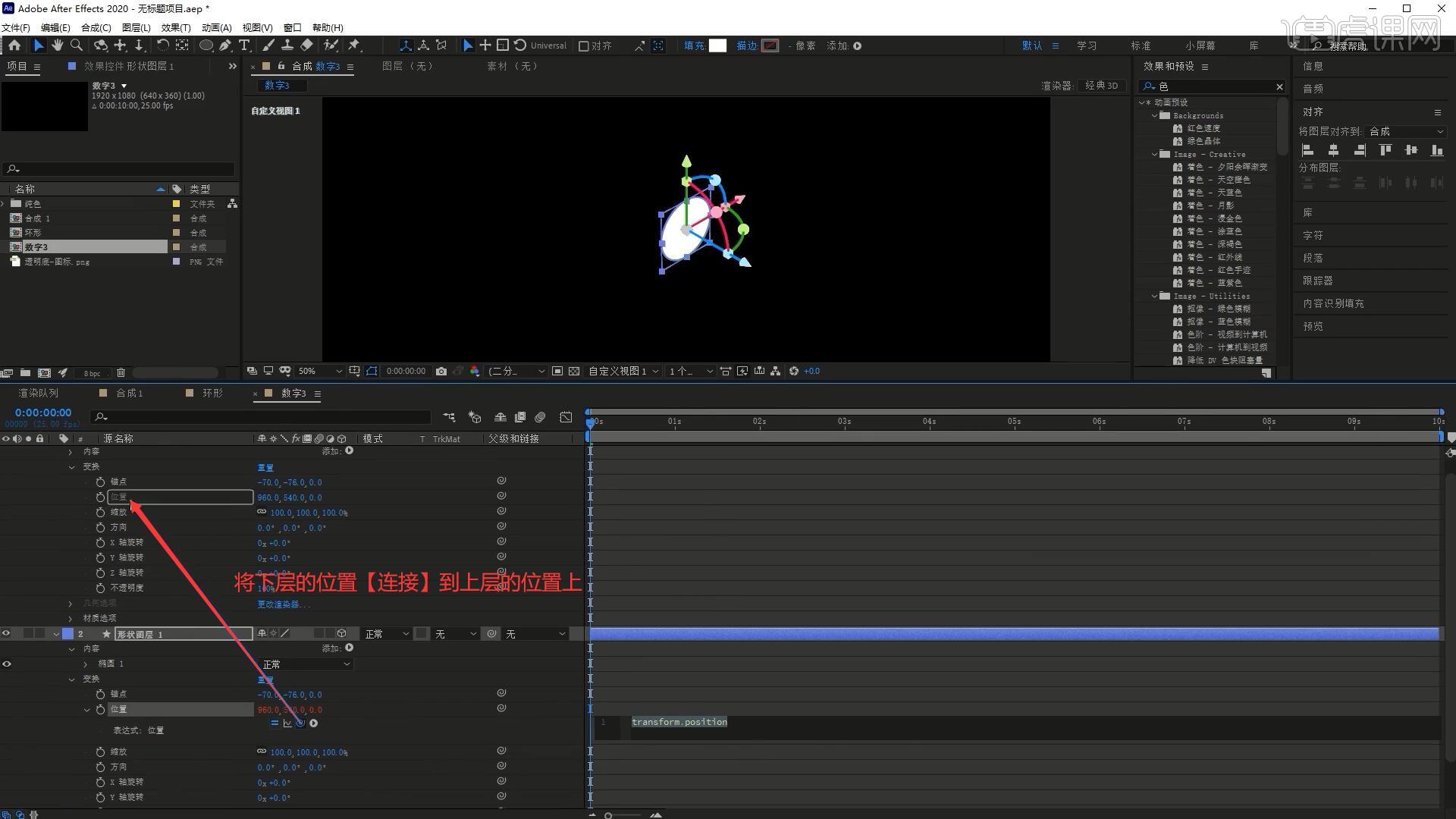The image size is (1456, 819).
Task: Open composition flowchart icon in viewer
Action: (776, 372)
